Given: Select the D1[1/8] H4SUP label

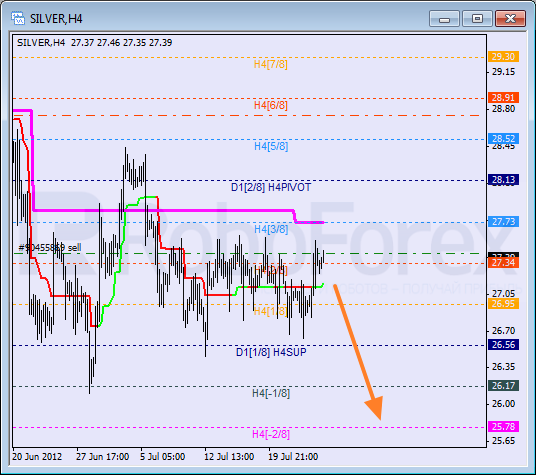Looking at the screenshot, I should 271,352.
